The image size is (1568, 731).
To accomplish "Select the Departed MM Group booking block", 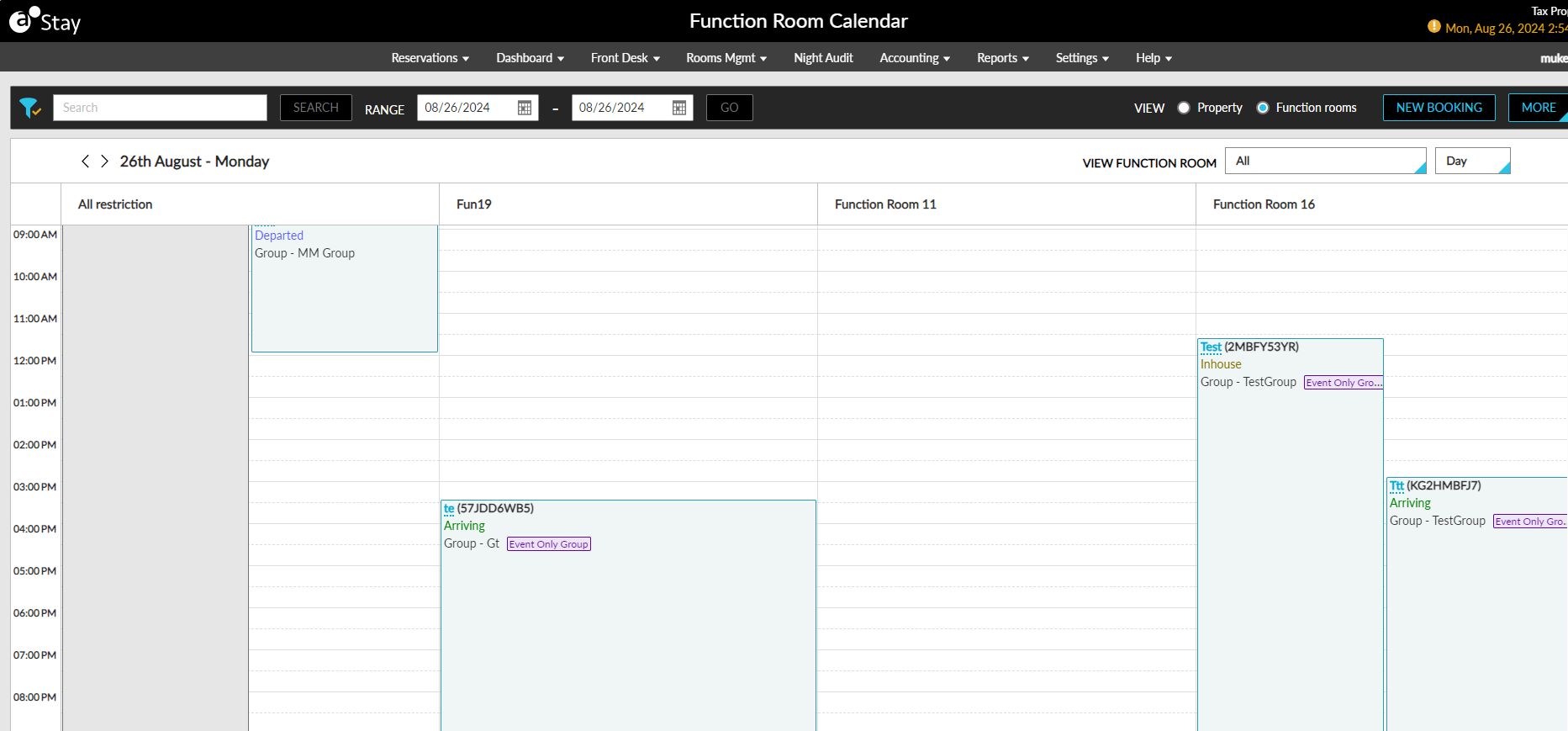I will click(345, 289).
